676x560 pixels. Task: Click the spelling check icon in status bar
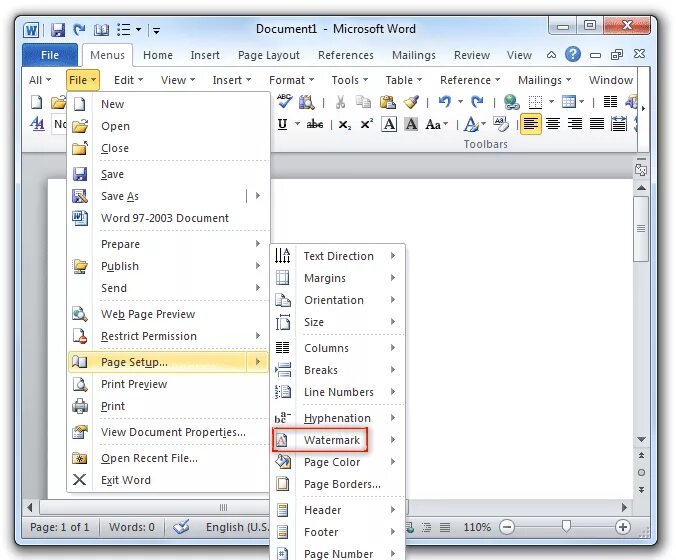point(181,527)
